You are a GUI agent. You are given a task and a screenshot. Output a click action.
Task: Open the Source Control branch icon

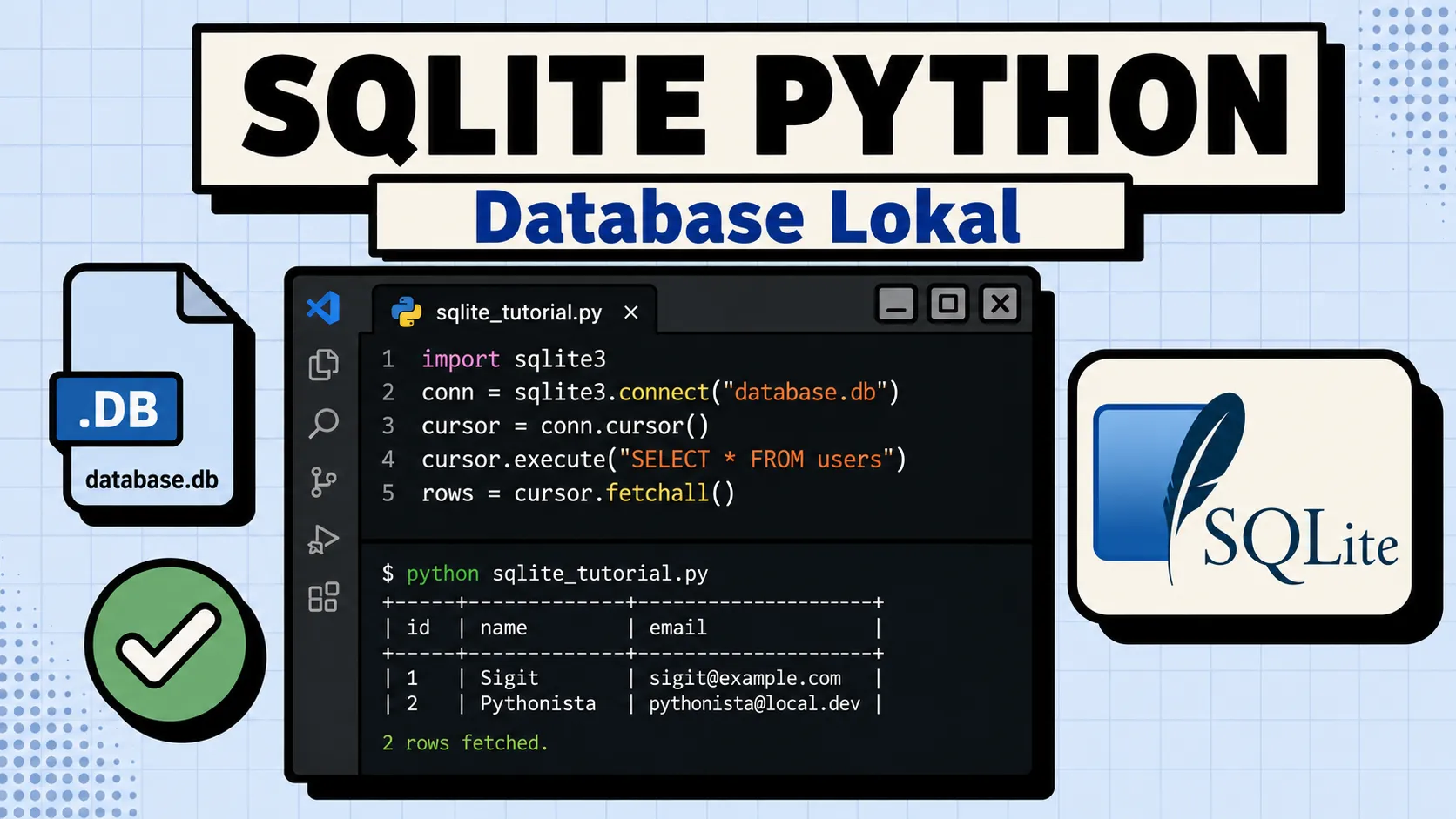pos(323,481)
